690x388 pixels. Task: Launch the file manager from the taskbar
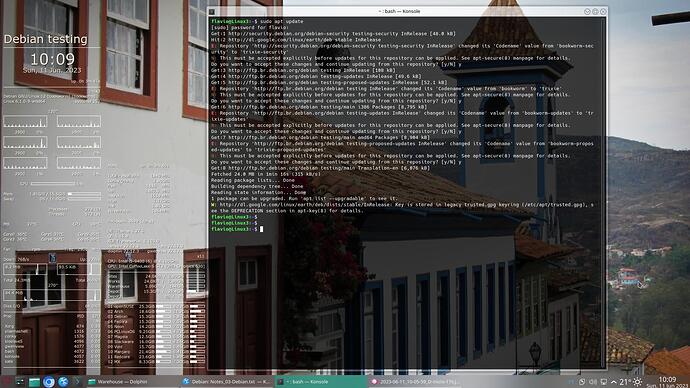click(x=34, y=382)
